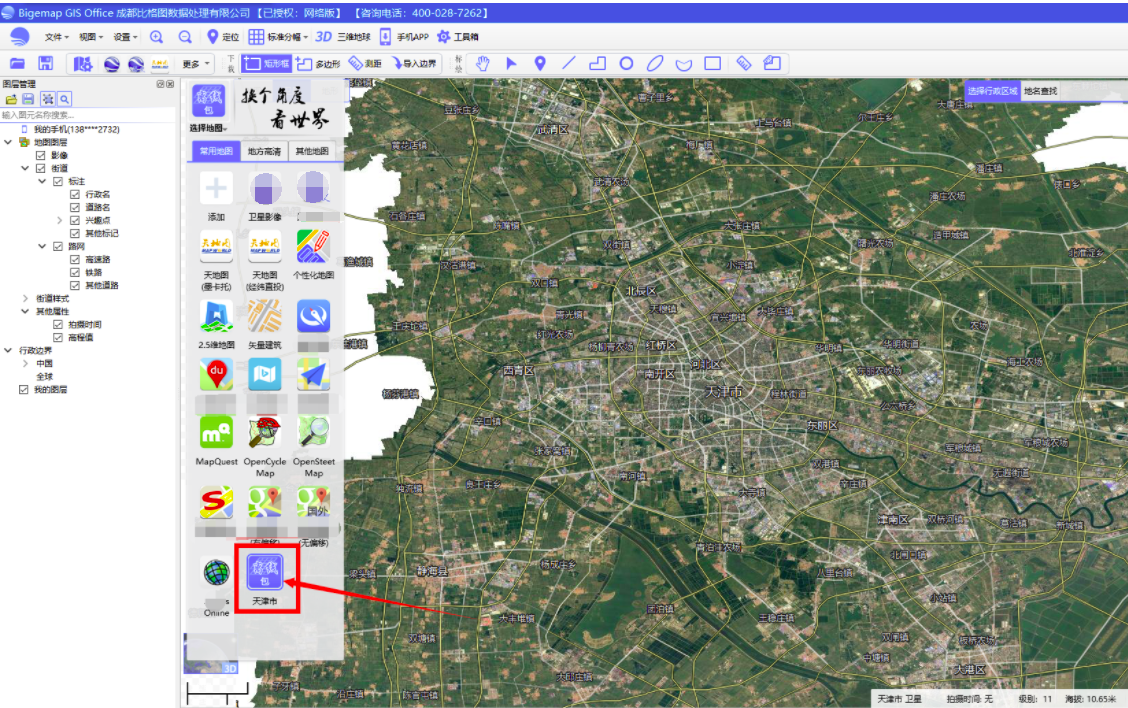Toggle the 拍摄时间 checkbox
This screenshot has height=708, width=1128.
(x=58, y=324)
